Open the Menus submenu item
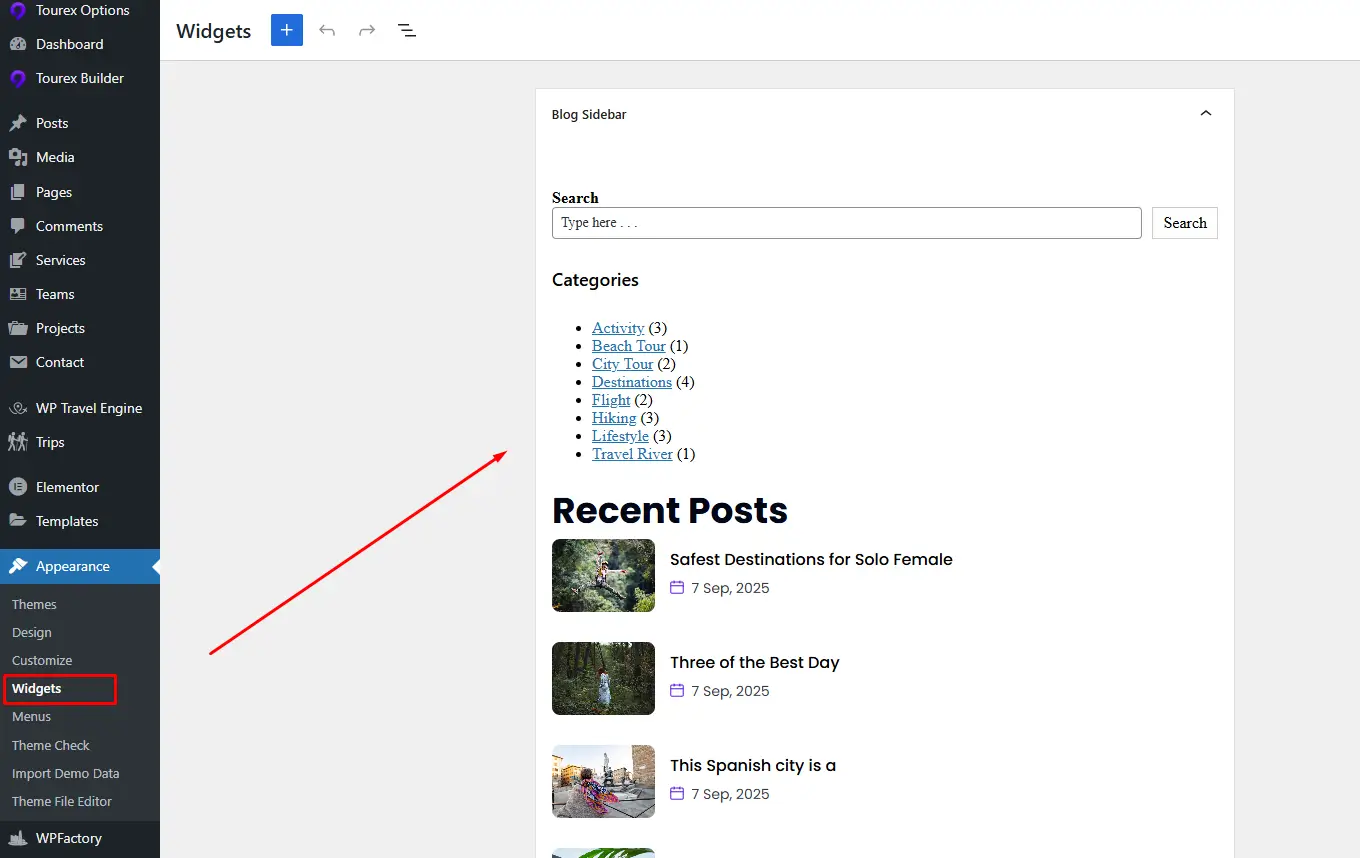The height and width of the screenshot is (858, 1360). 31,716
